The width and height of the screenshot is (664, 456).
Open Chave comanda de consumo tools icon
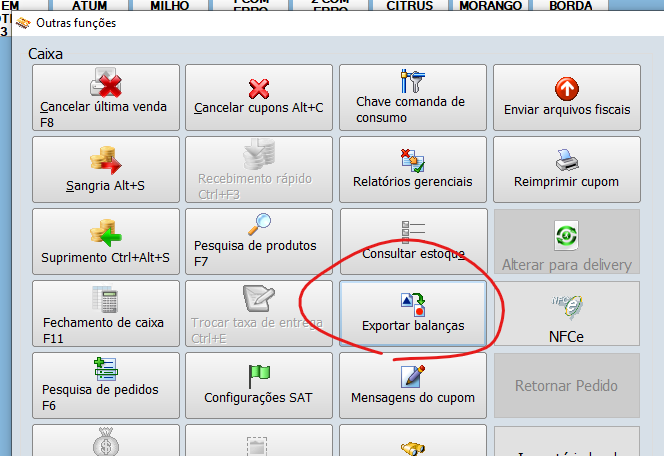pos(413,81)
